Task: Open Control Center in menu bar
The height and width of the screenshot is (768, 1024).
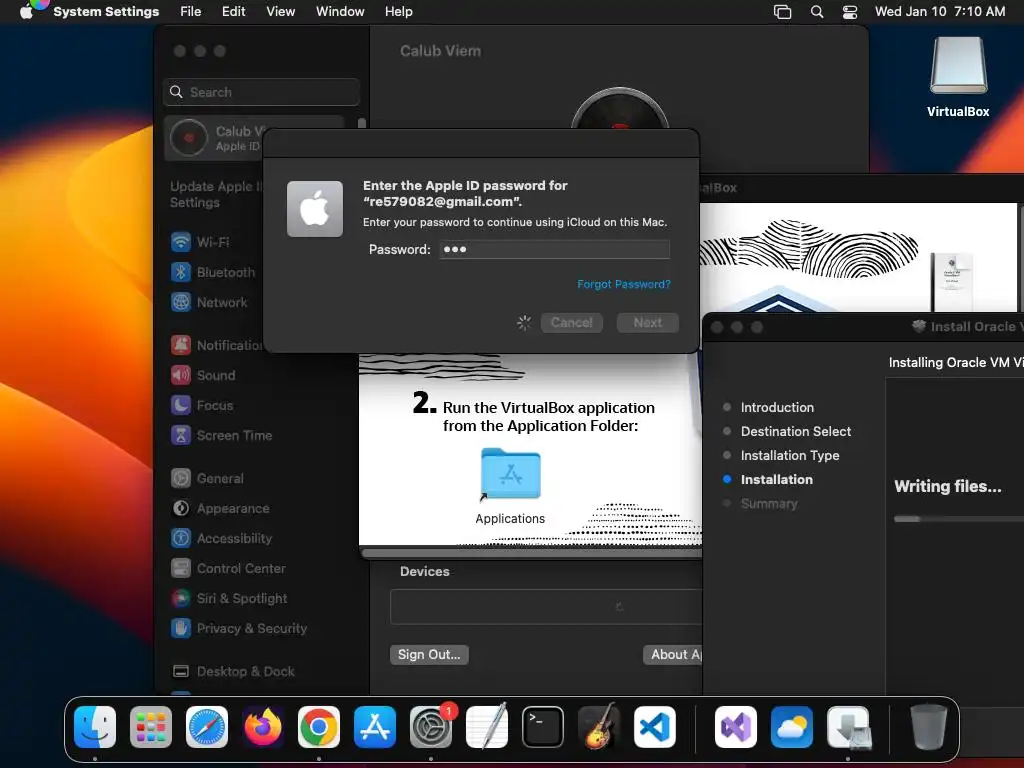Action: pos(850,12)
